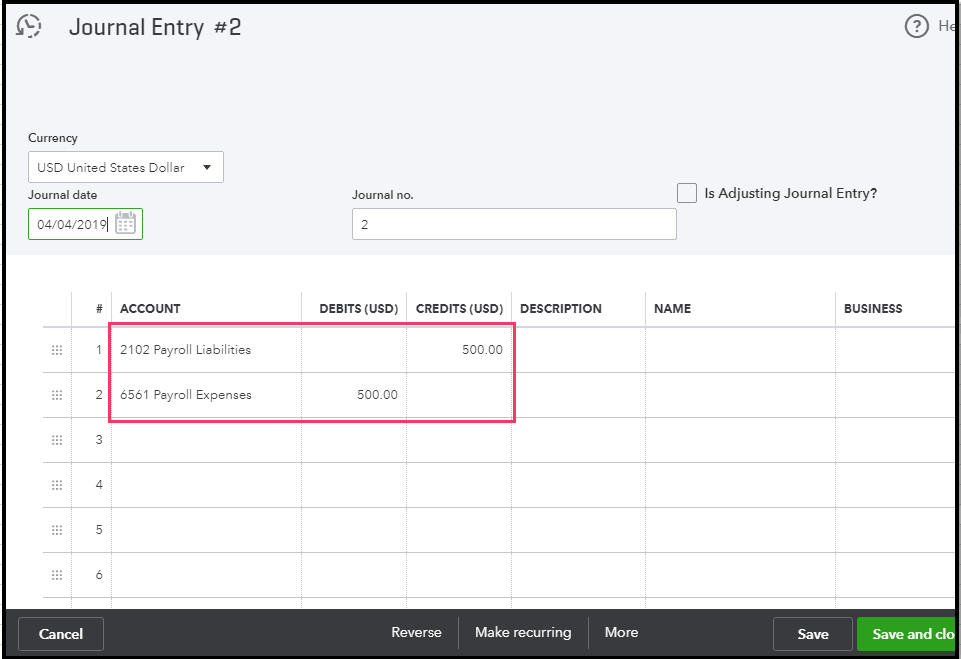Grab the drag handle for row 3
961x659 pixels.
tap(57, 440)
